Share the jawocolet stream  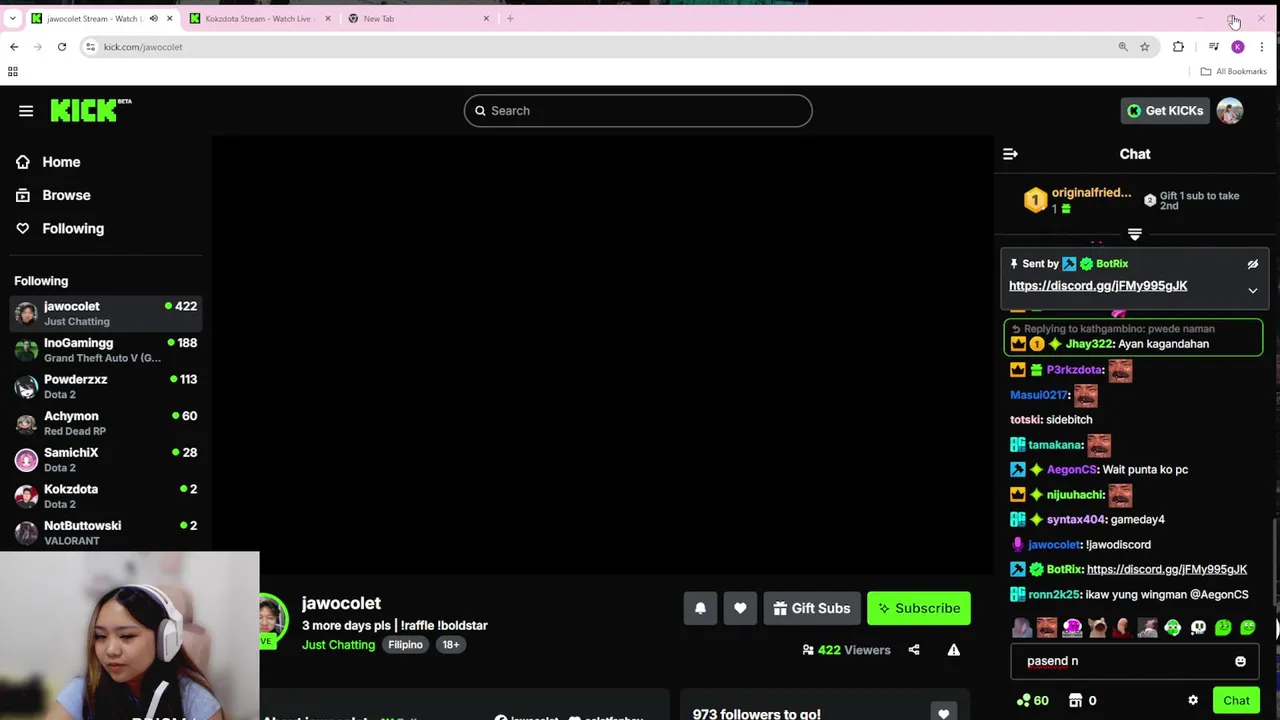pyautogui.click(x=913, y=650)
